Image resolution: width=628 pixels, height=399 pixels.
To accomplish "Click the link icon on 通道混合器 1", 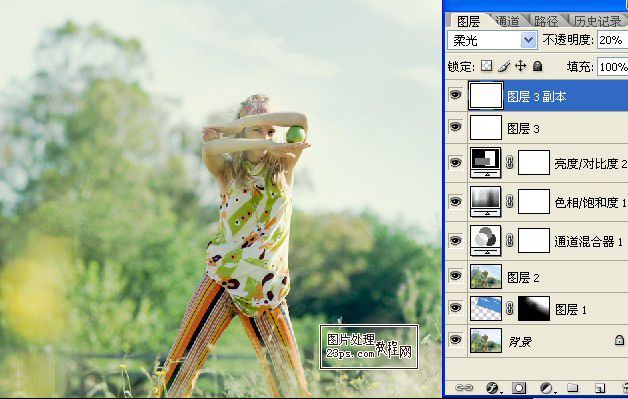I will pyautogui.click(x=509, y=240).
